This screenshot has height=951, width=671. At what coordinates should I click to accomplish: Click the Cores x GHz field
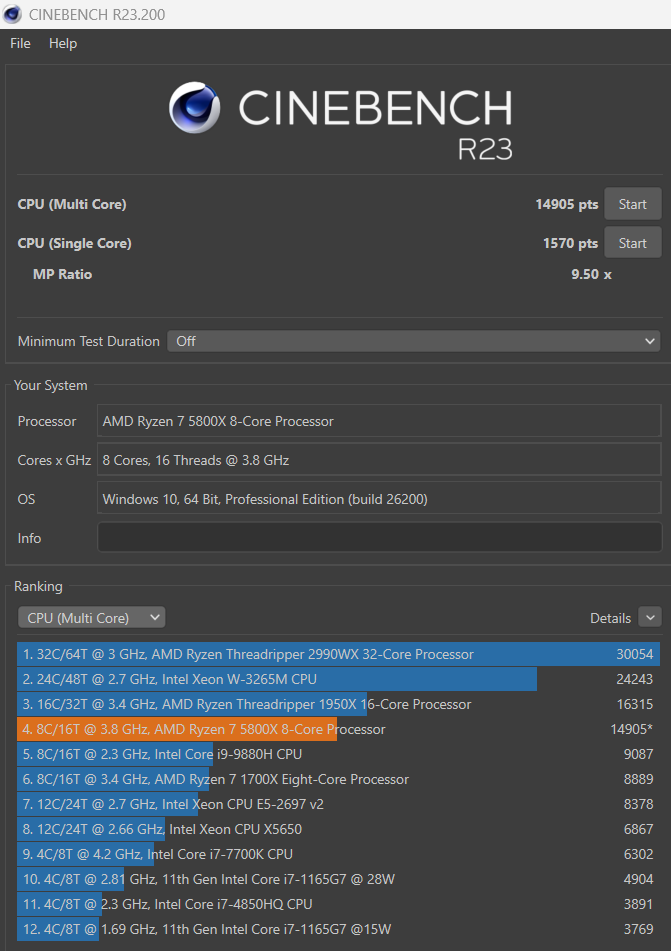(x=379, y=460)
